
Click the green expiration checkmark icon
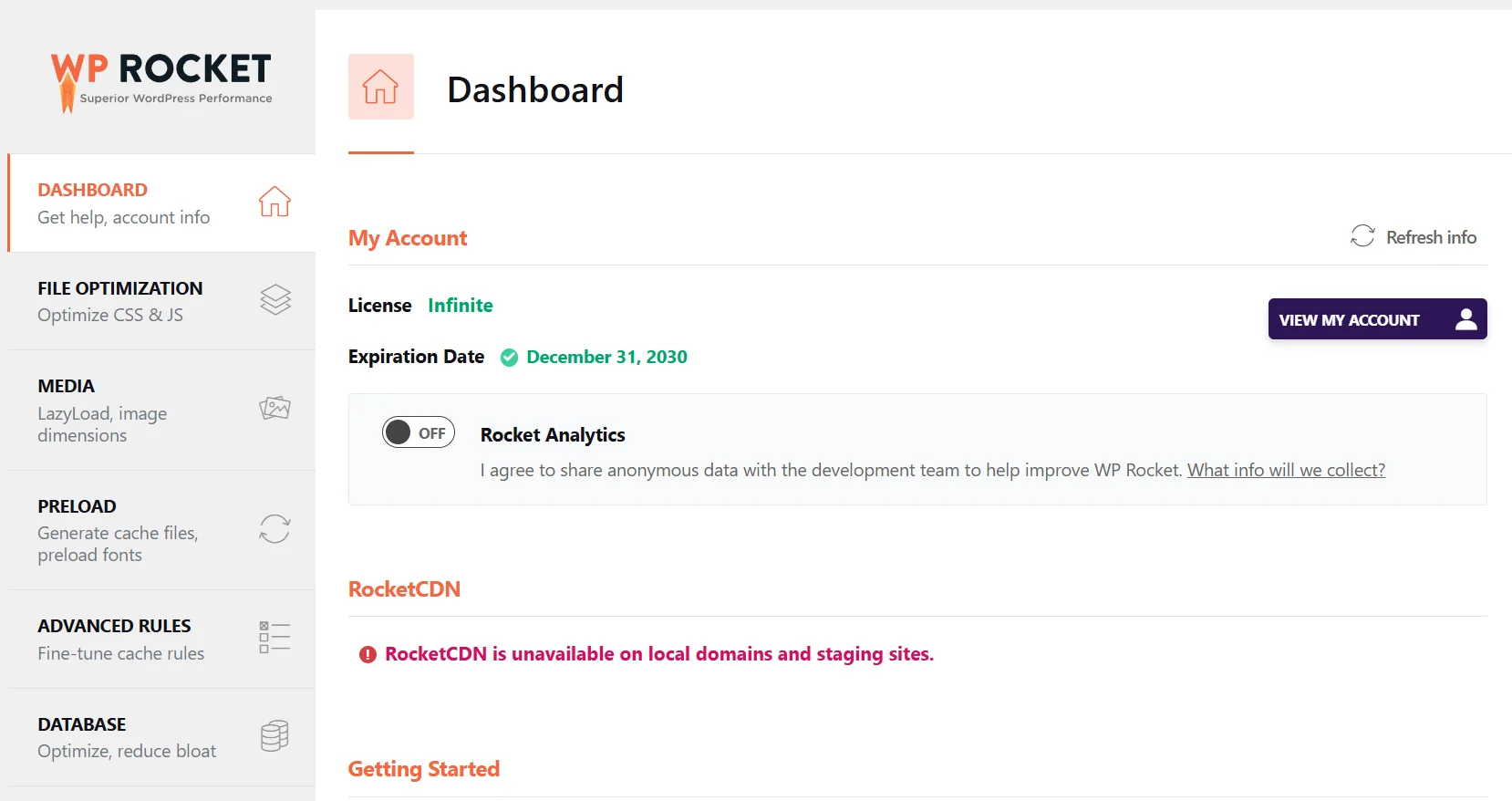510,358
